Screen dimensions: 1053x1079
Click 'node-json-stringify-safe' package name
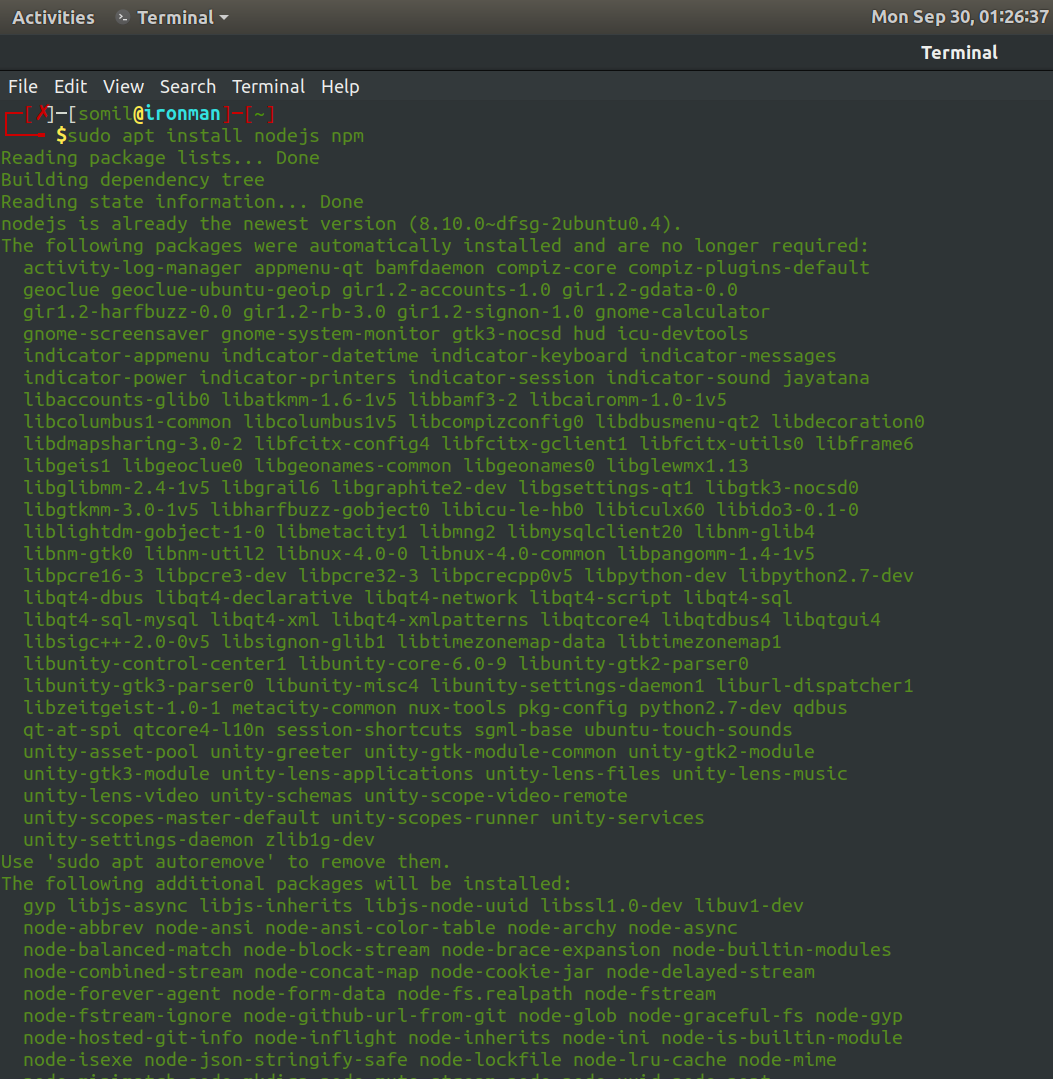(x=276, y=1060)
